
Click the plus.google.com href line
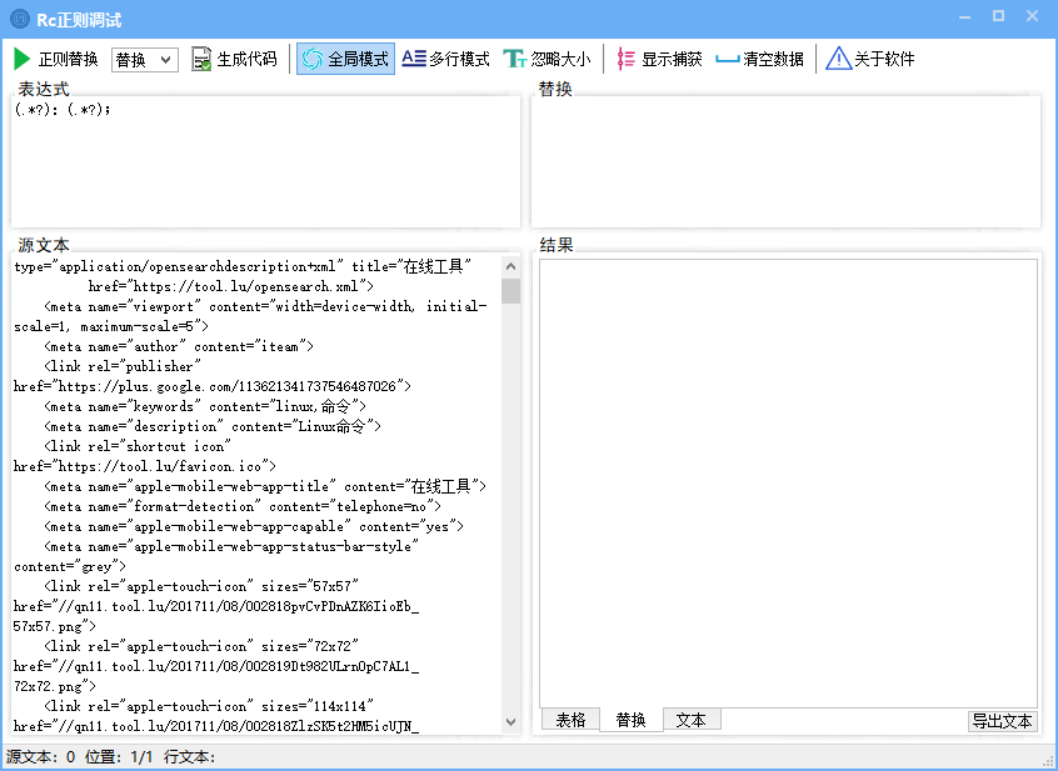[x=212, y=387]
